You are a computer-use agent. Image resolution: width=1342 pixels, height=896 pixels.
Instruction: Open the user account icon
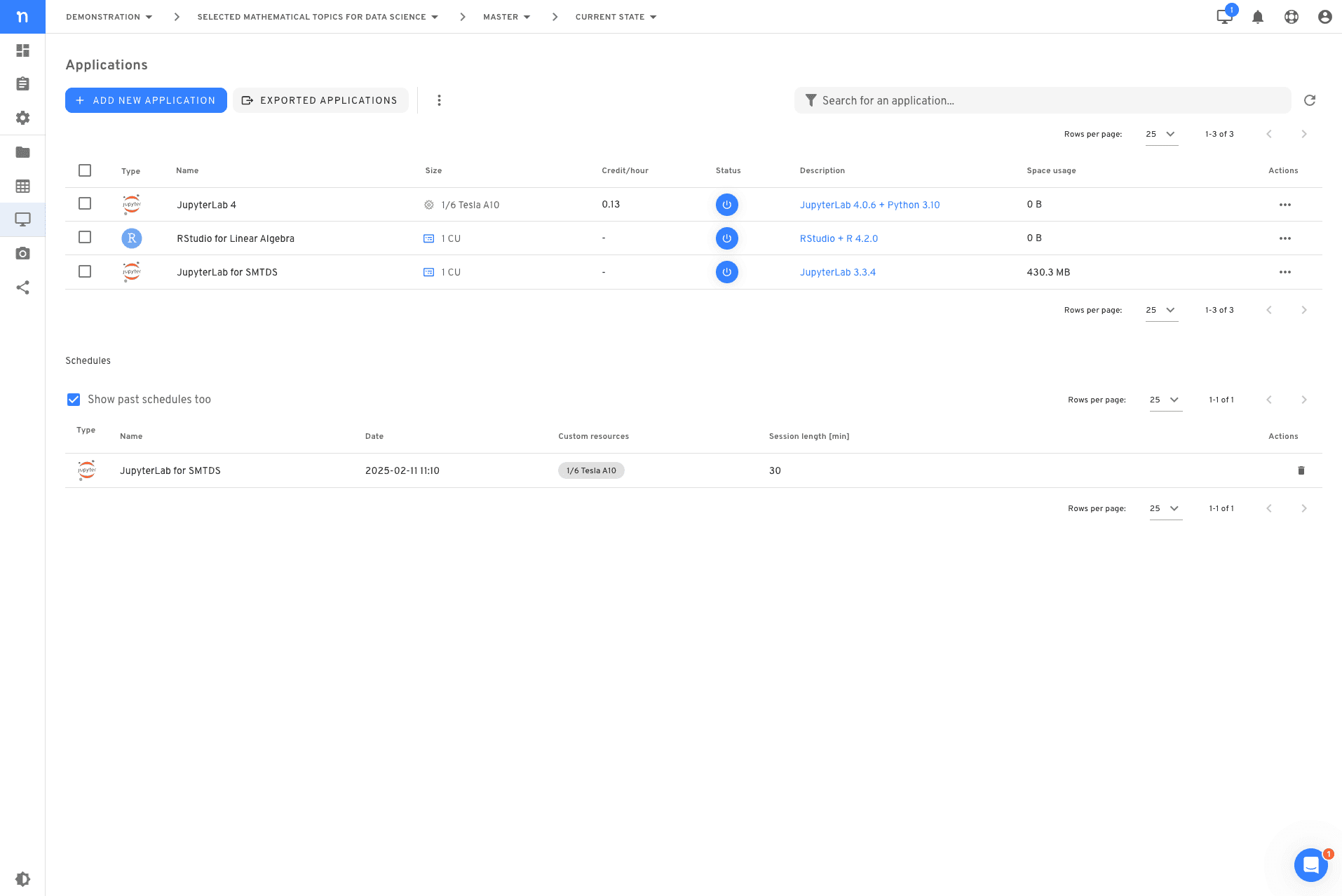[1325, 17]
